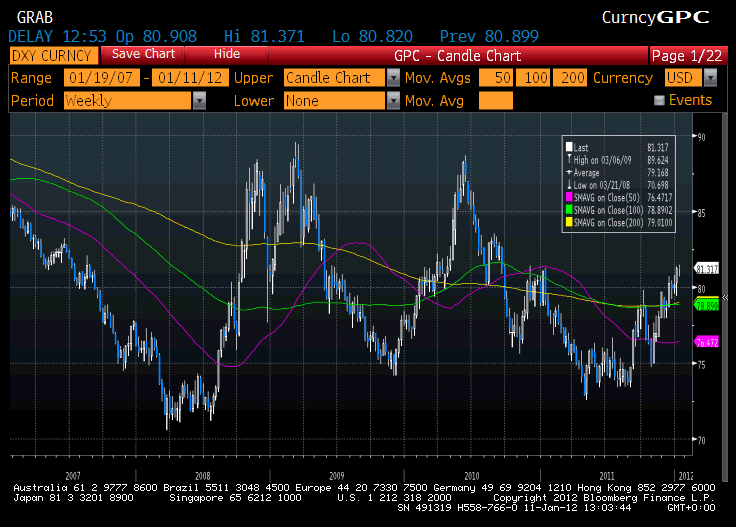The image size is (736, 527).
Task: Click the yellow SMAVG(200) legend swatch
Action: point(569,222)
